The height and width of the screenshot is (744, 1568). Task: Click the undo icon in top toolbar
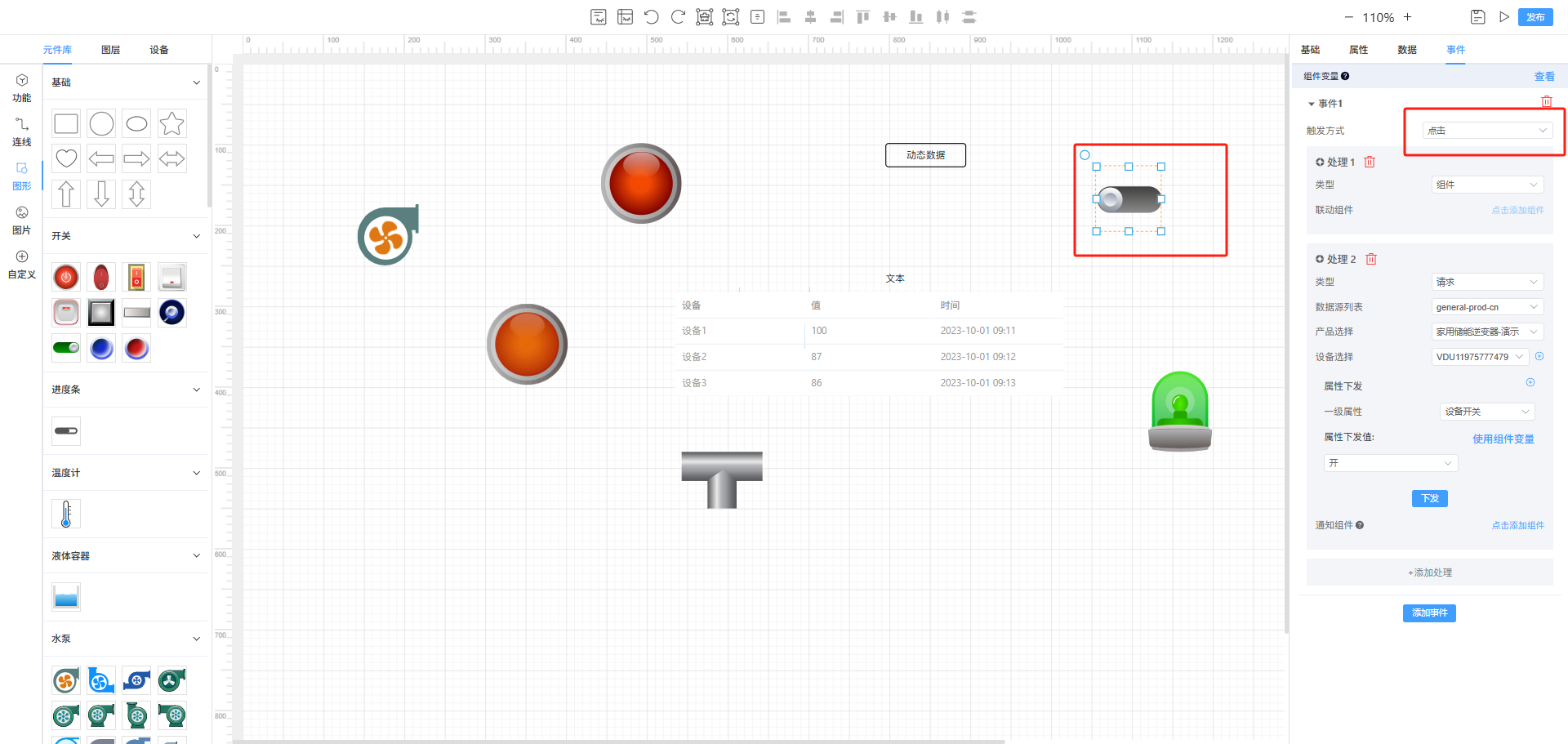pyautogui.click(x=651, y=17)
